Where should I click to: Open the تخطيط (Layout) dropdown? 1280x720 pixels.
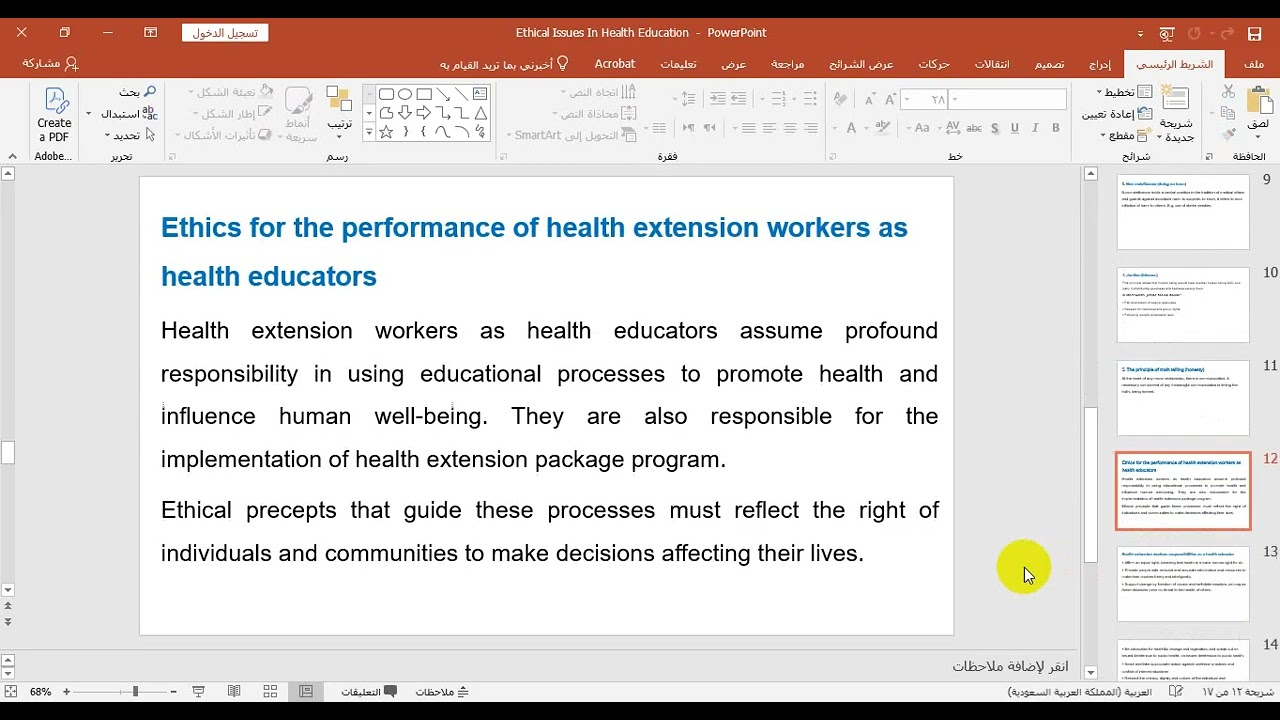pos(1122,91)
